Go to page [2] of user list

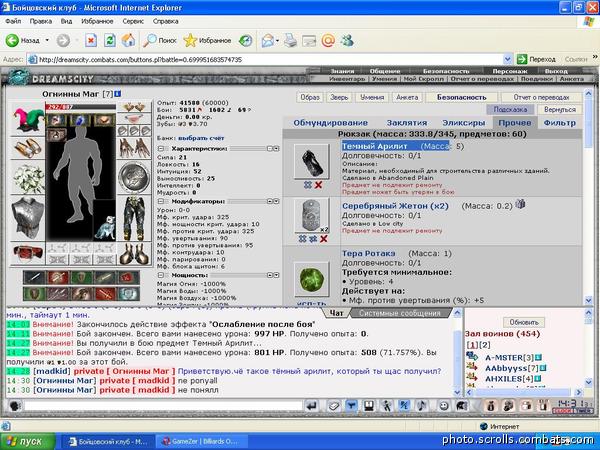pos(485,345)
